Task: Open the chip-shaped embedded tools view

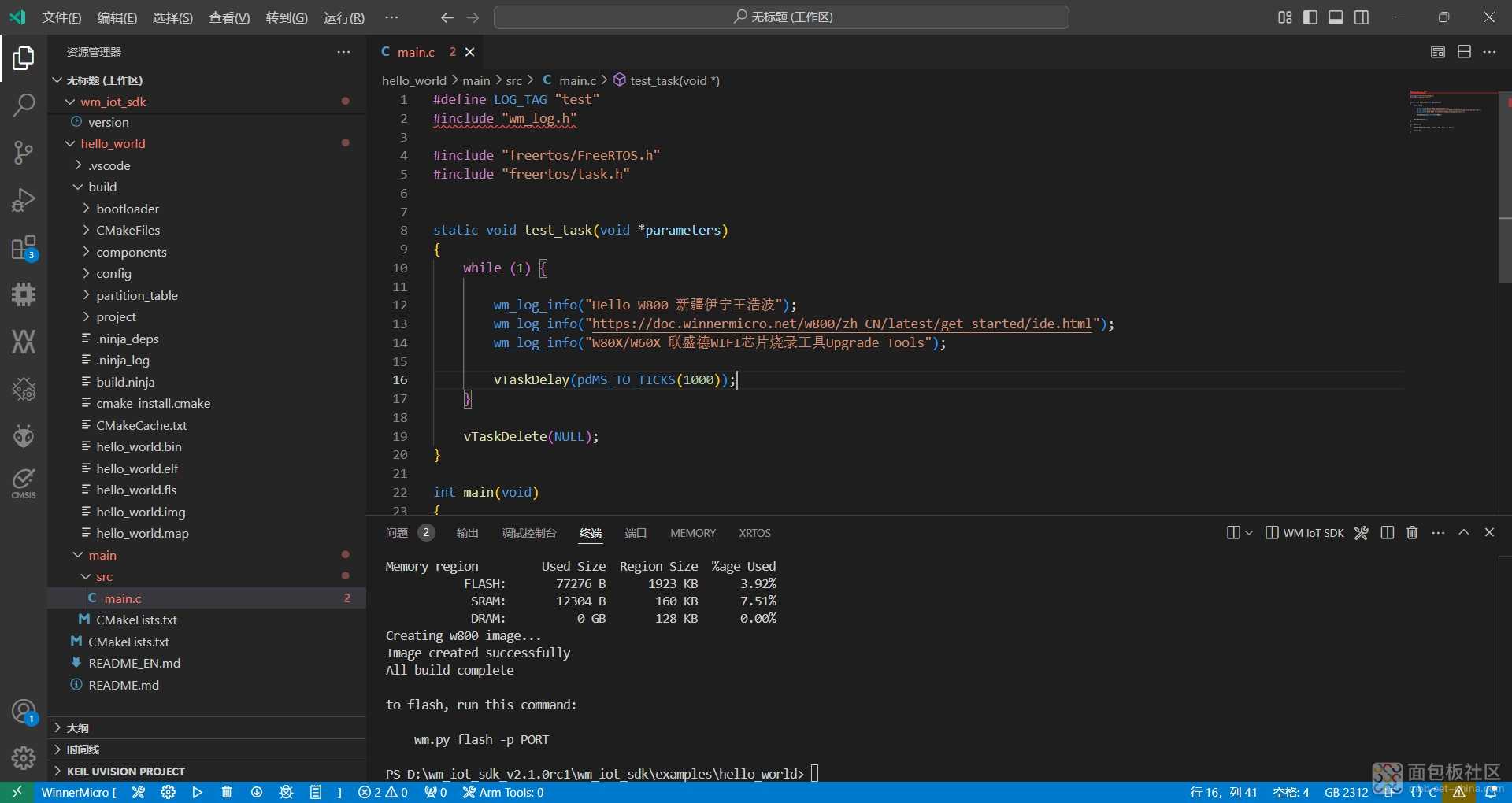Action: coord(24,294)
